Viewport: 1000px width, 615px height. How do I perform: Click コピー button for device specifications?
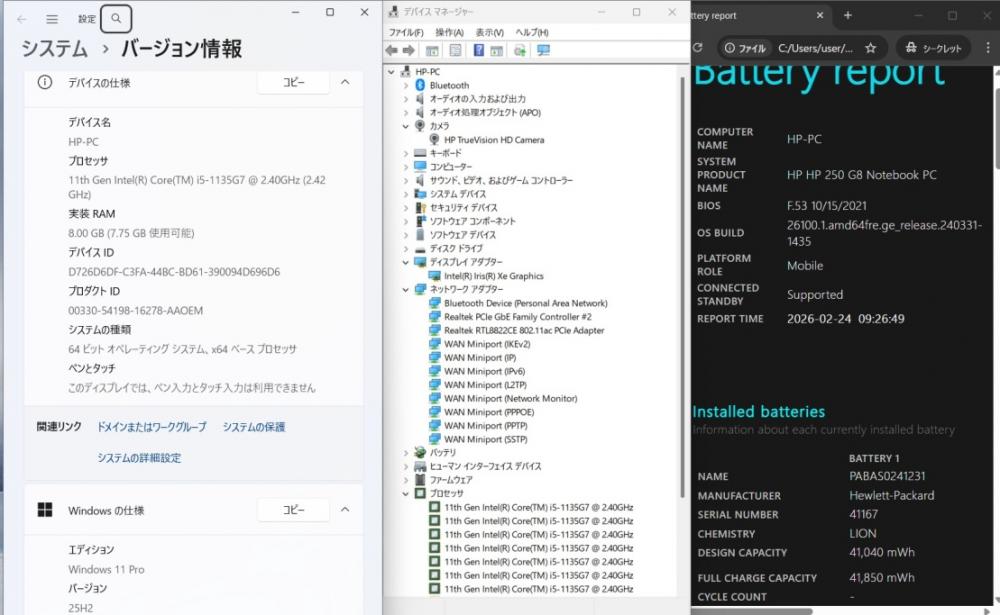tap(293, 83)
